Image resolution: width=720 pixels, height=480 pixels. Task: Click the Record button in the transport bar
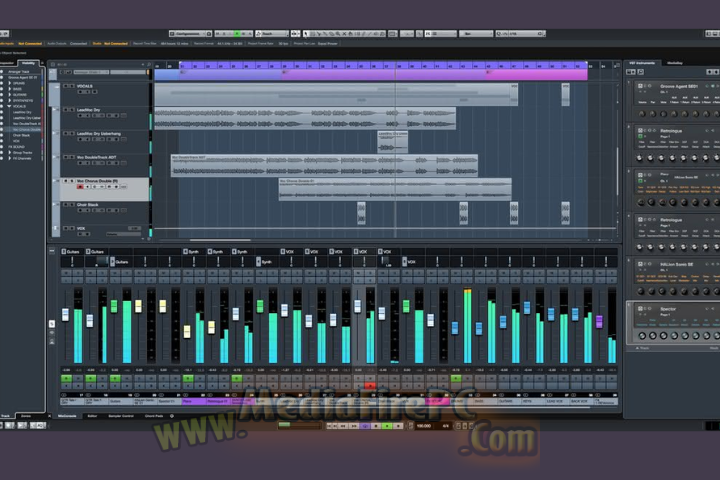[x=398, y=426]
